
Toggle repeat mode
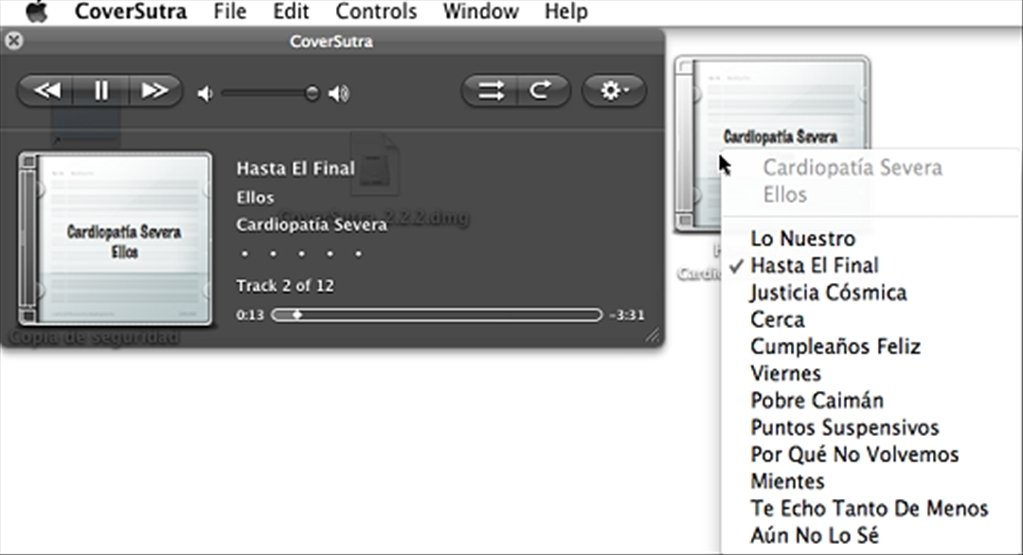coord(541,91)
